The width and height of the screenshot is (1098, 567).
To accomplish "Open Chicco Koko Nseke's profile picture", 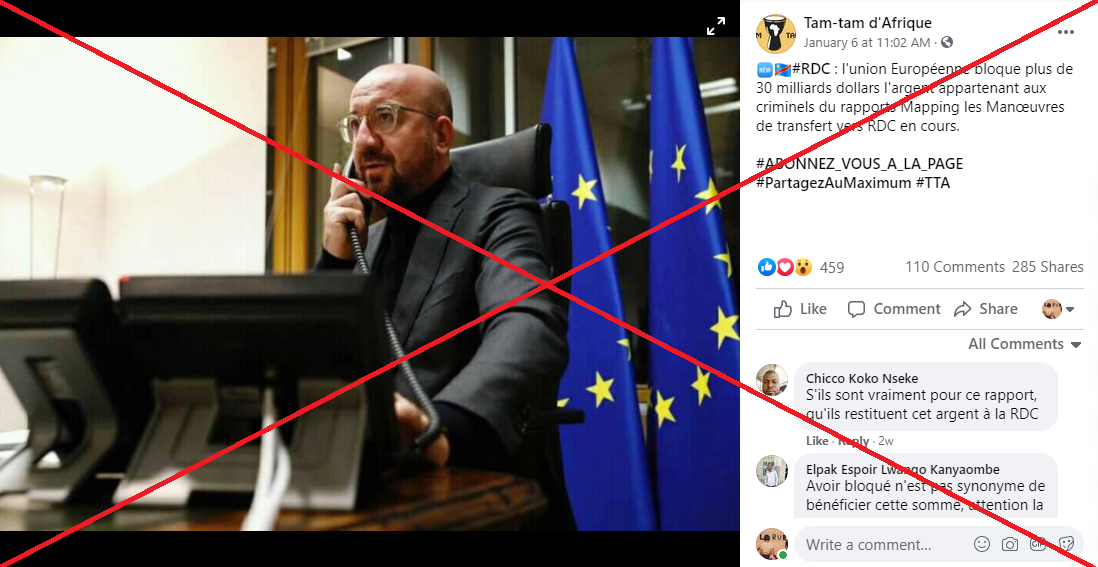I will click(772, 380).
